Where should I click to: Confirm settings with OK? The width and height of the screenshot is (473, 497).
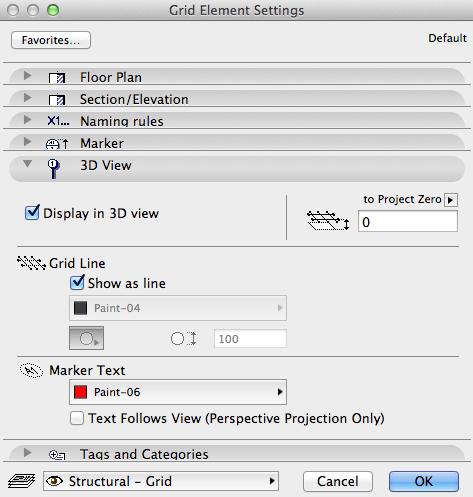pos(424,481)
